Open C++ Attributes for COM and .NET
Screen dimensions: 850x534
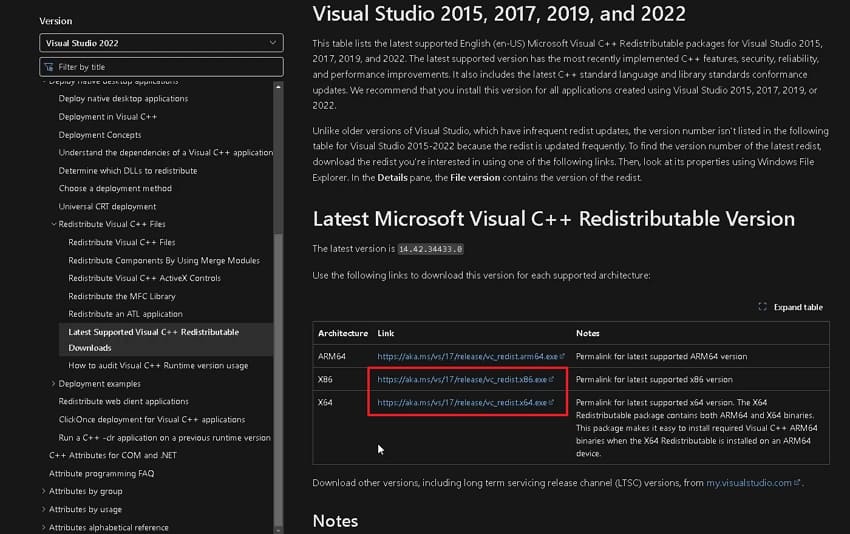tap(113, 455)
